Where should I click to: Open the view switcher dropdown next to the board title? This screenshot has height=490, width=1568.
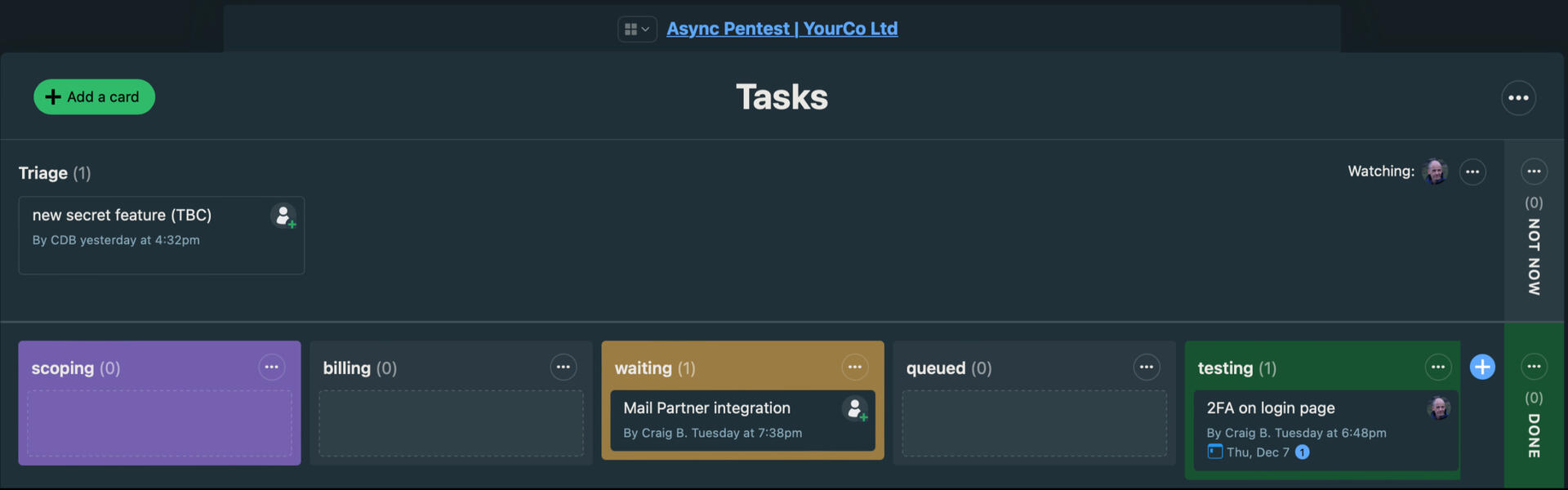pyautogui.click(x=637, y=29)
